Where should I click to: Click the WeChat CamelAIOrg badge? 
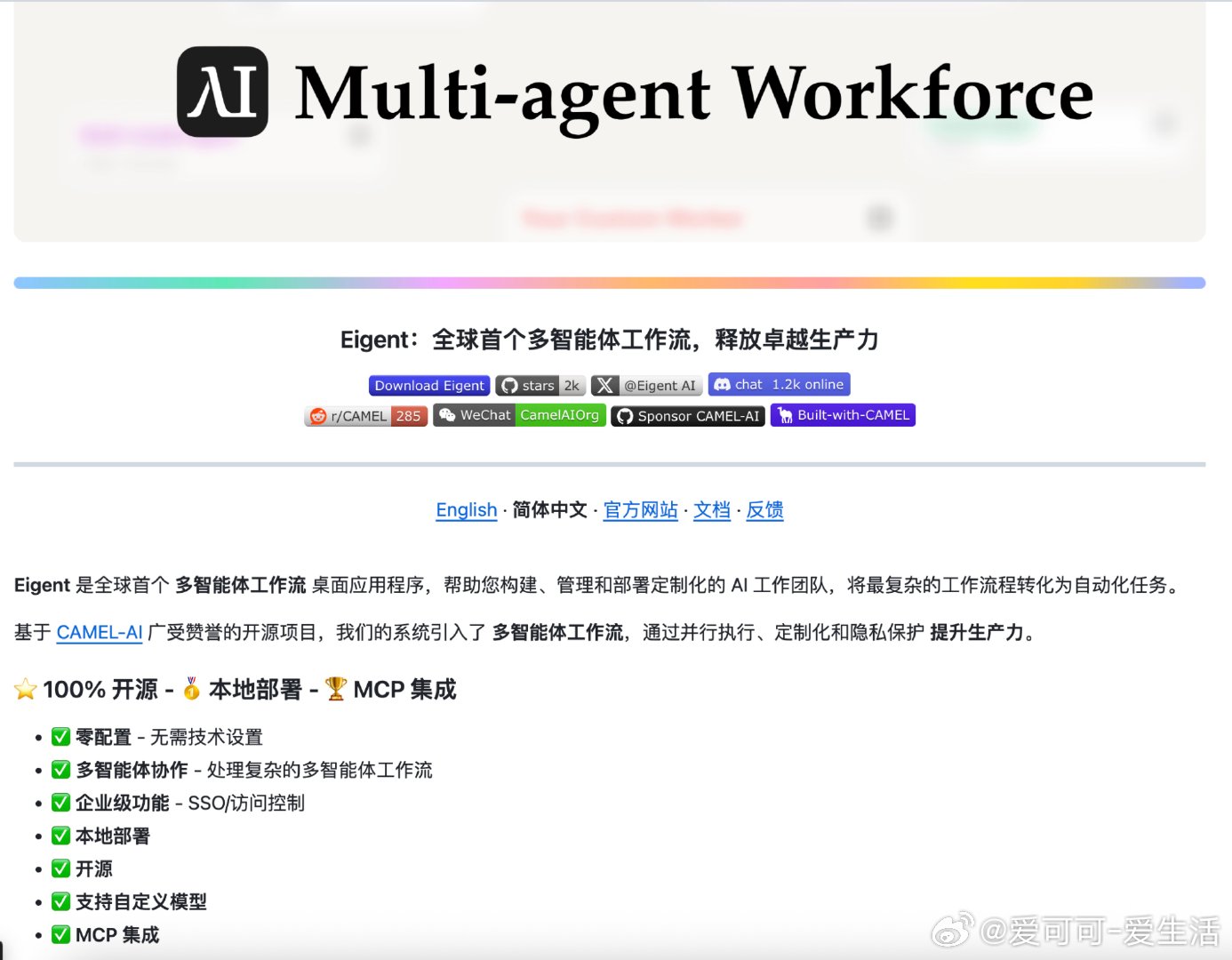519,415
